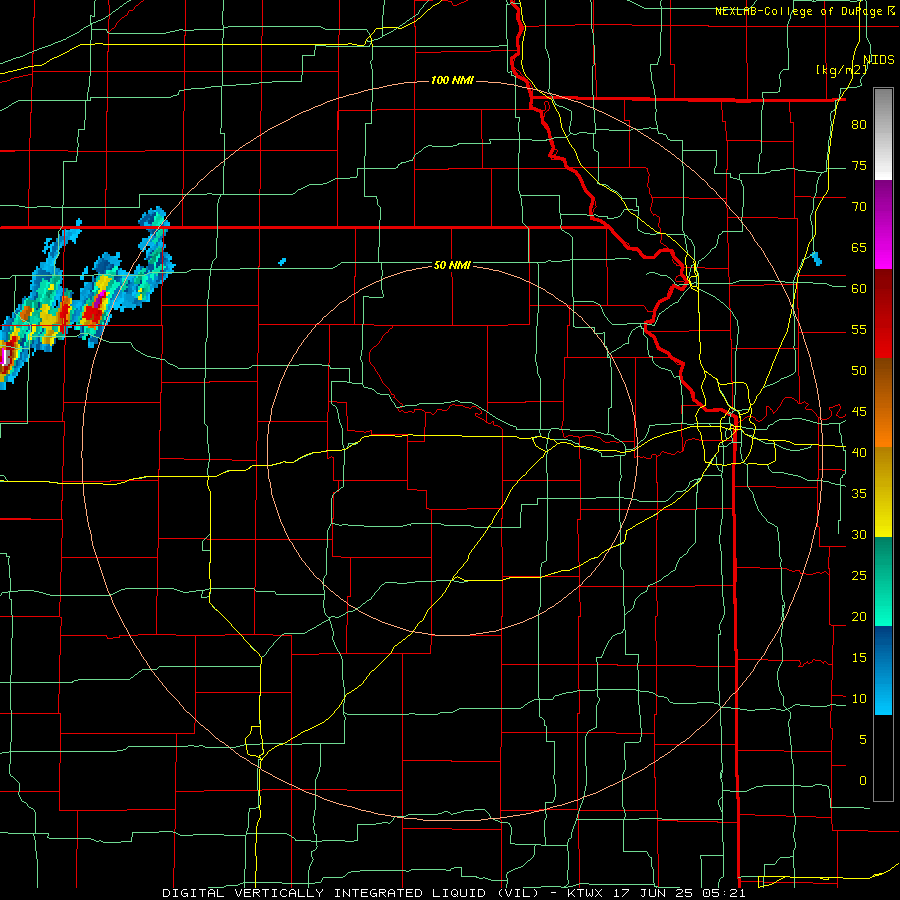
Task: Click the 50 NMI range ring label
Action: coord(452,265)
